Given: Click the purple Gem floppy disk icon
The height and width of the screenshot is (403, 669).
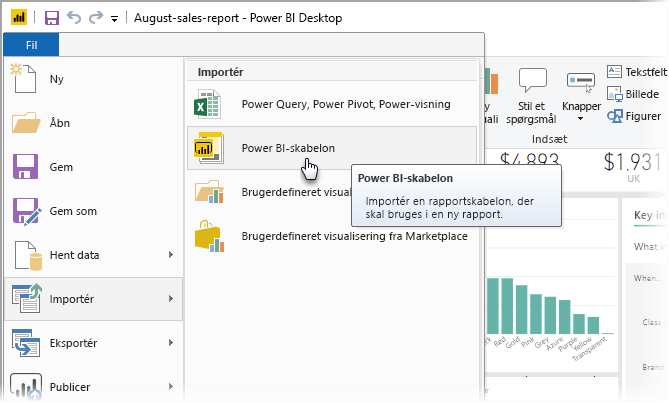Looking at the screenshot, I should [25, 166].
